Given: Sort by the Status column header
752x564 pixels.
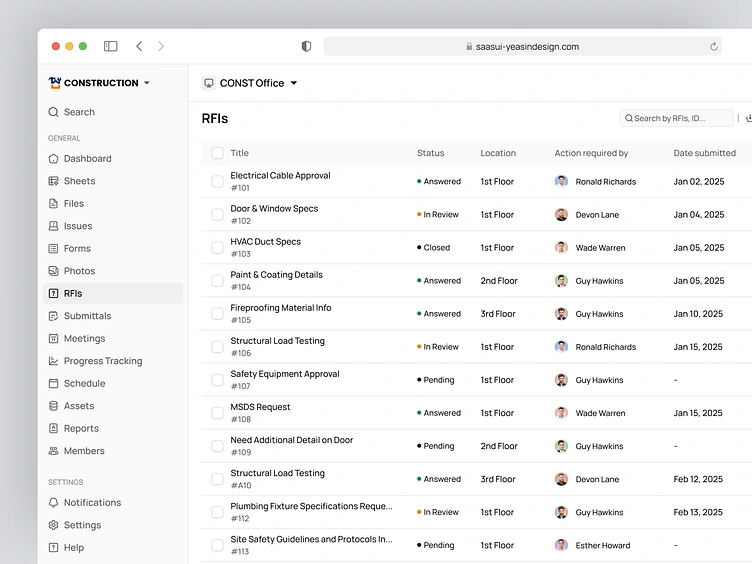Looking at the screenshot, I should pyautogui.click(x=430, y=153).
